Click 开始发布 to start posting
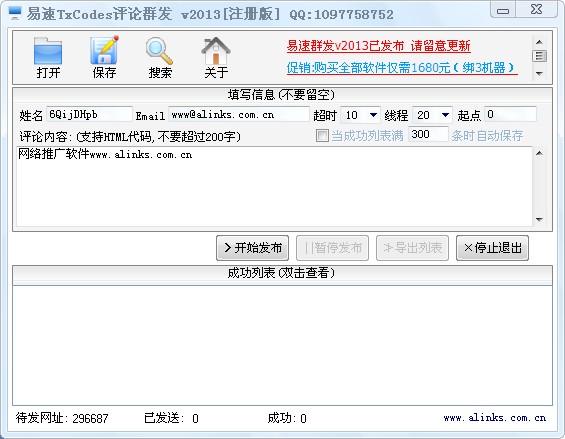This screenshot has width=565, height=439. pyautogui.click(x=252, y=248)
